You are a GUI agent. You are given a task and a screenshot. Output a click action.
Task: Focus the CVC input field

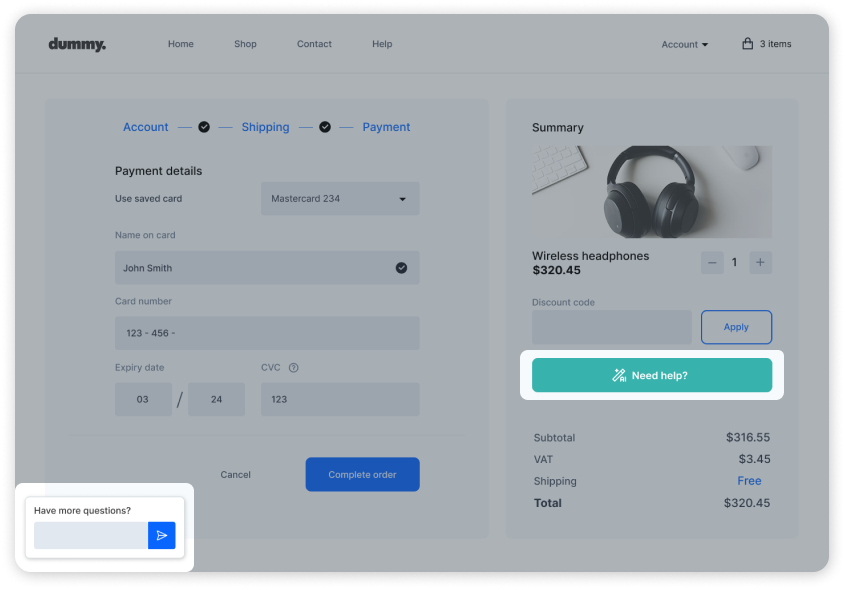coord(340,399)
